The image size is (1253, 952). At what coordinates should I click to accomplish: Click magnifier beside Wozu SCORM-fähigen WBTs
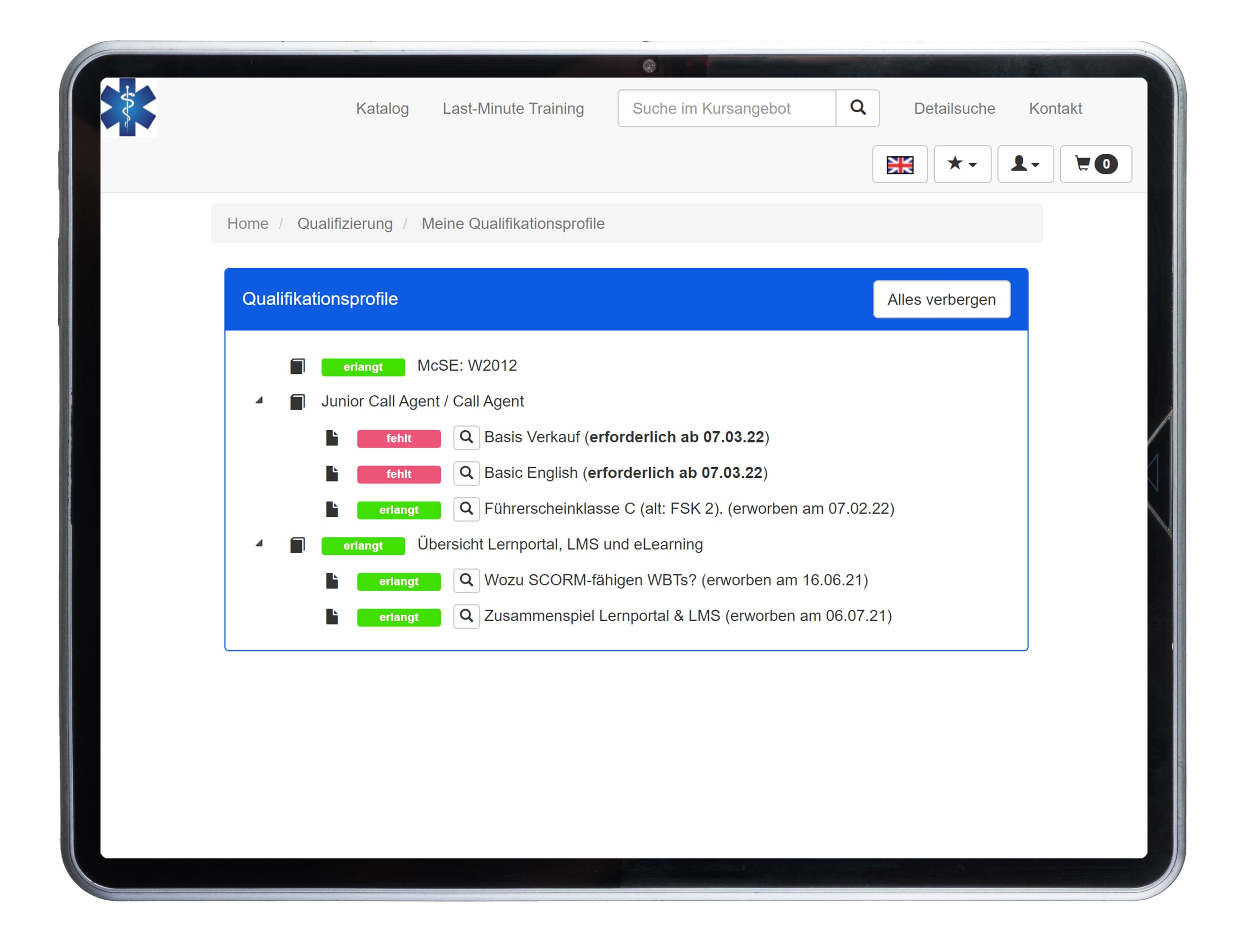(466, 580)
